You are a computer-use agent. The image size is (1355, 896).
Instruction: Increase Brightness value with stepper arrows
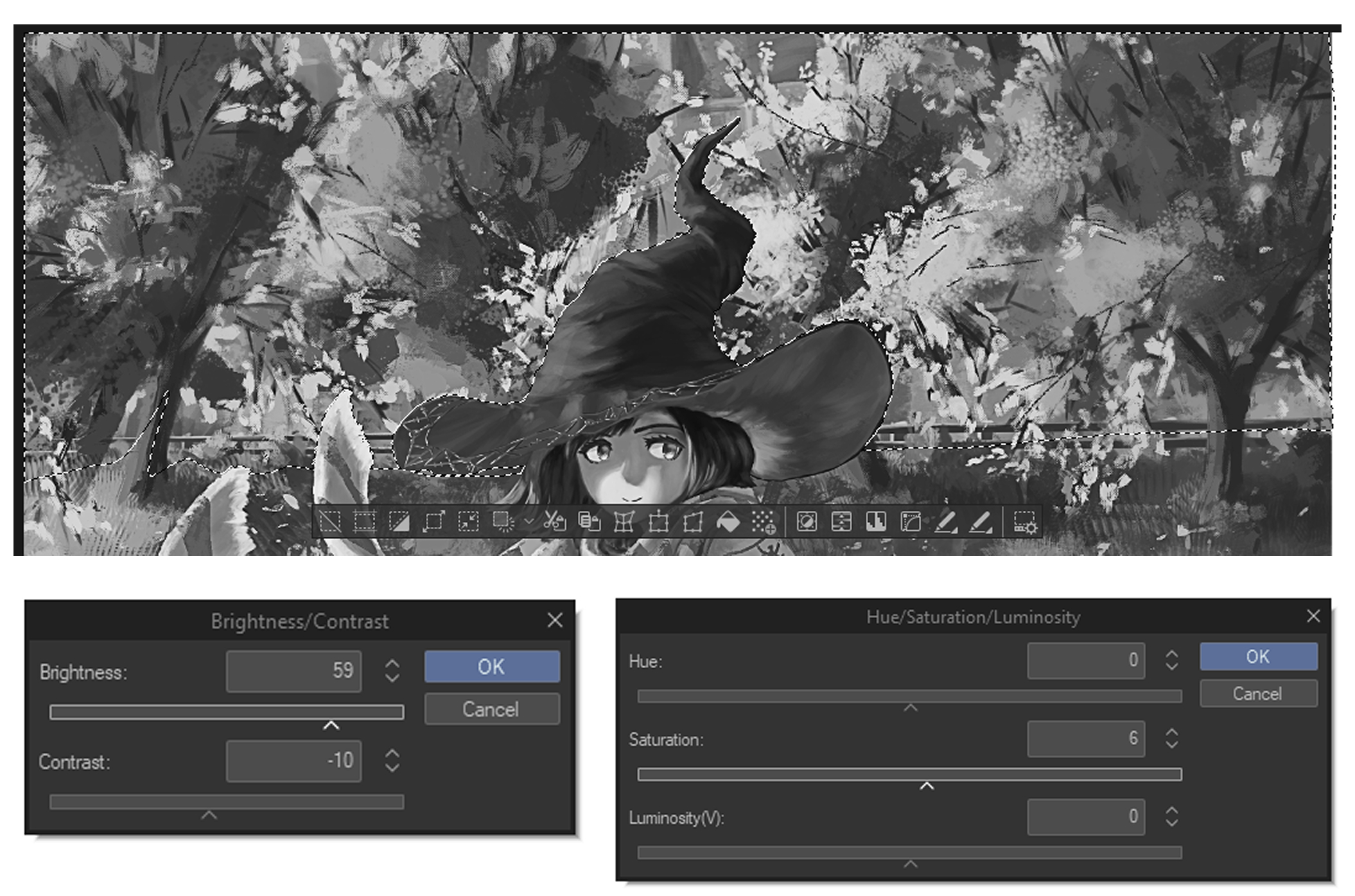click(392, 664)
